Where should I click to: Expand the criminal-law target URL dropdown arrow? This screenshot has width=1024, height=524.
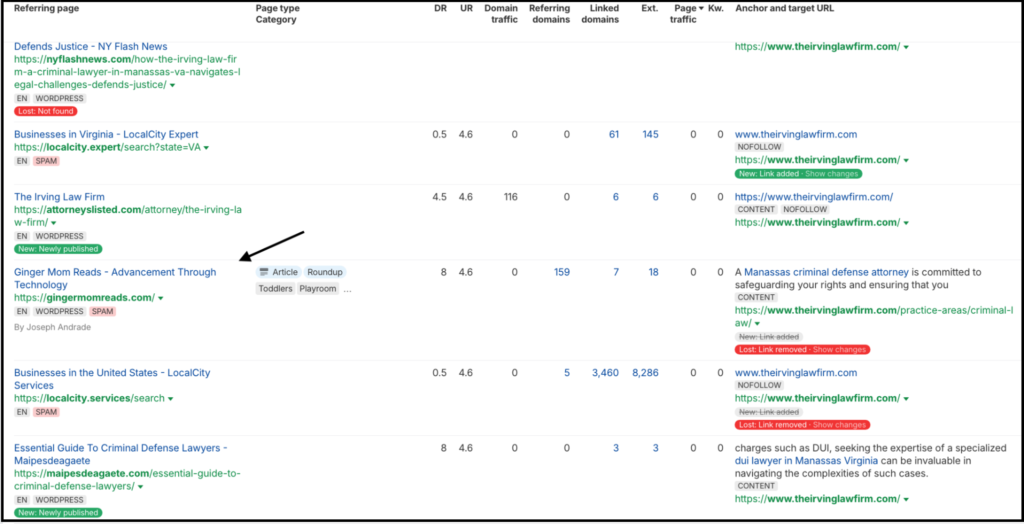tap(758, 324)
